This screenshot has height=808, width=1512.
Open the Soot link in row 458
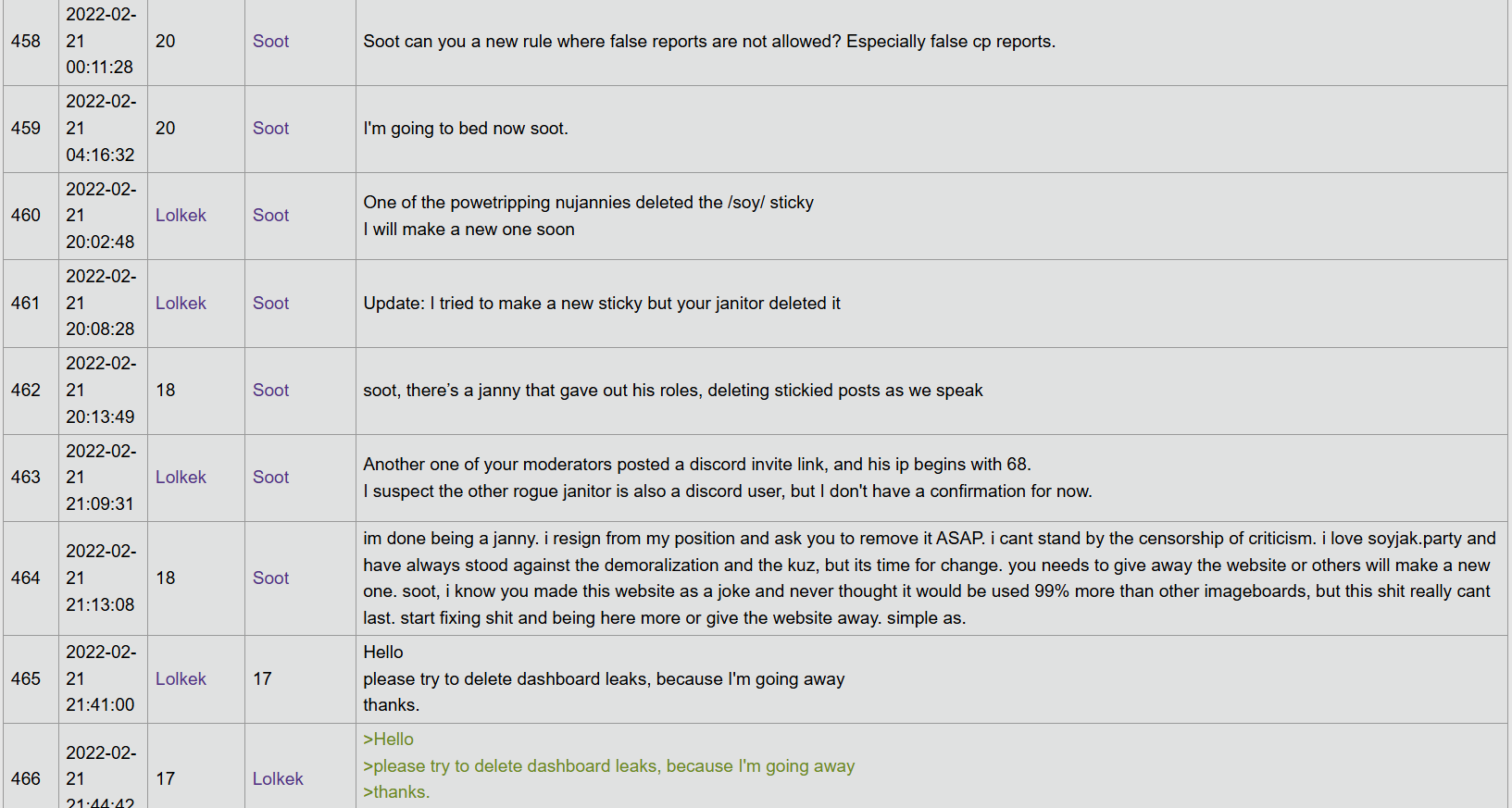click(270, 42)
